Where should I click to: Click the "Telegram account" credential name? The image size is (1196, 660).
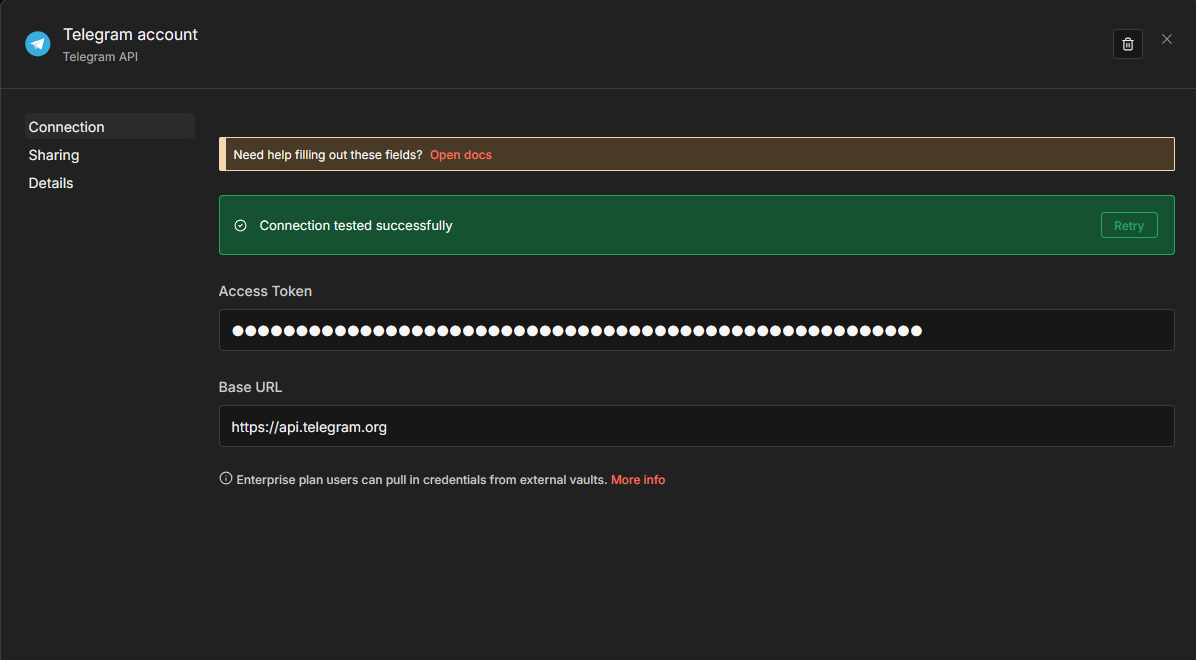click(x=130, y=34)
